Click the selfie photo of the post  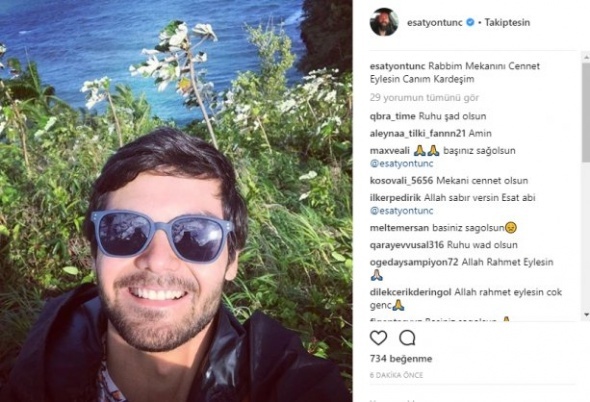point(176,201)
